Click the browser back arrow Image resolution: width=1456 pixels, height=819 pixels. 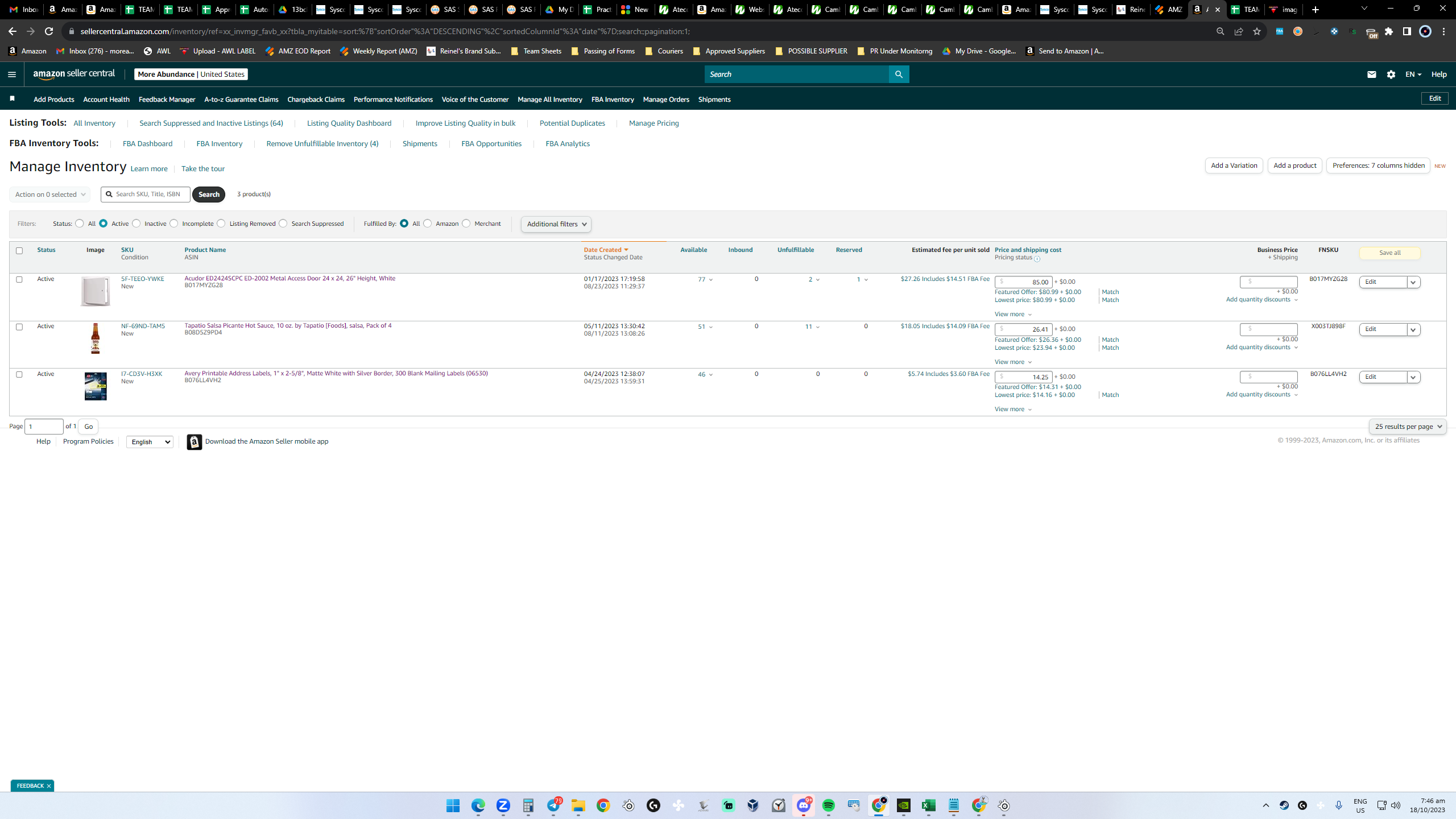click(13, 31)
